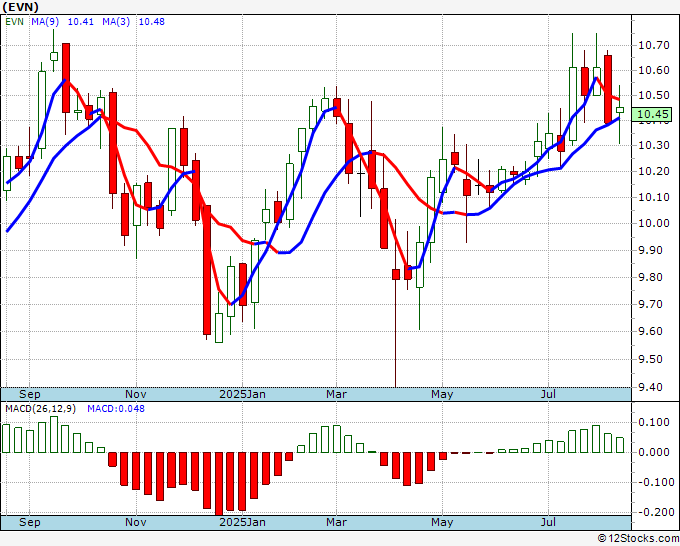Click the 10.70 price axis label
Screen dimensions: 680x546
click(654, 45)
